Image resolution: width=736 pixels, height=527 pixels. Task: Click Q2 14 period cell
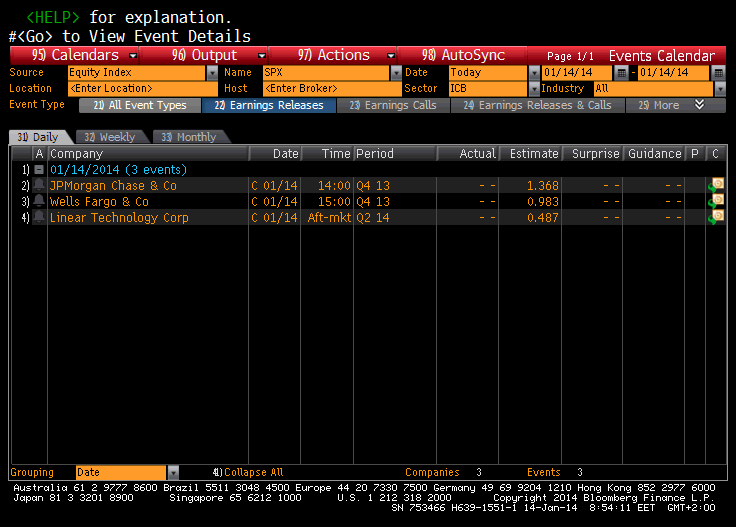coord(373,217)
